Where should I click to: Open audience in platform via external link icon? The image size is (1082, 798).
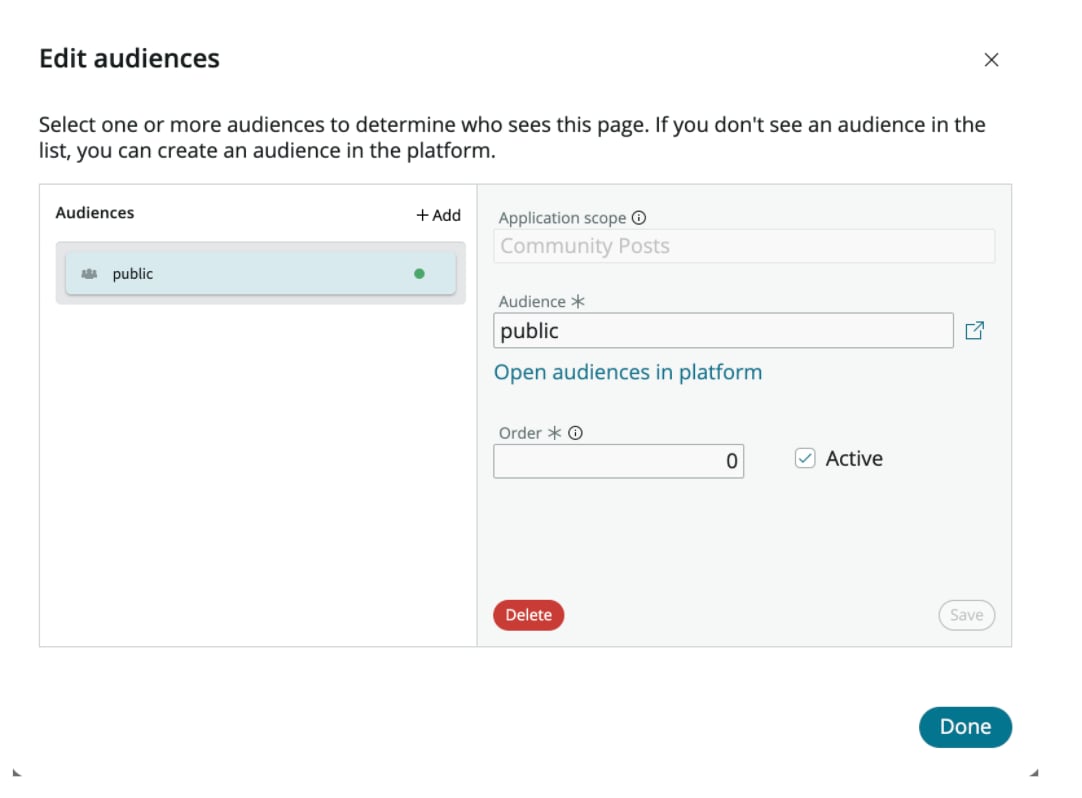pos(975,330)
